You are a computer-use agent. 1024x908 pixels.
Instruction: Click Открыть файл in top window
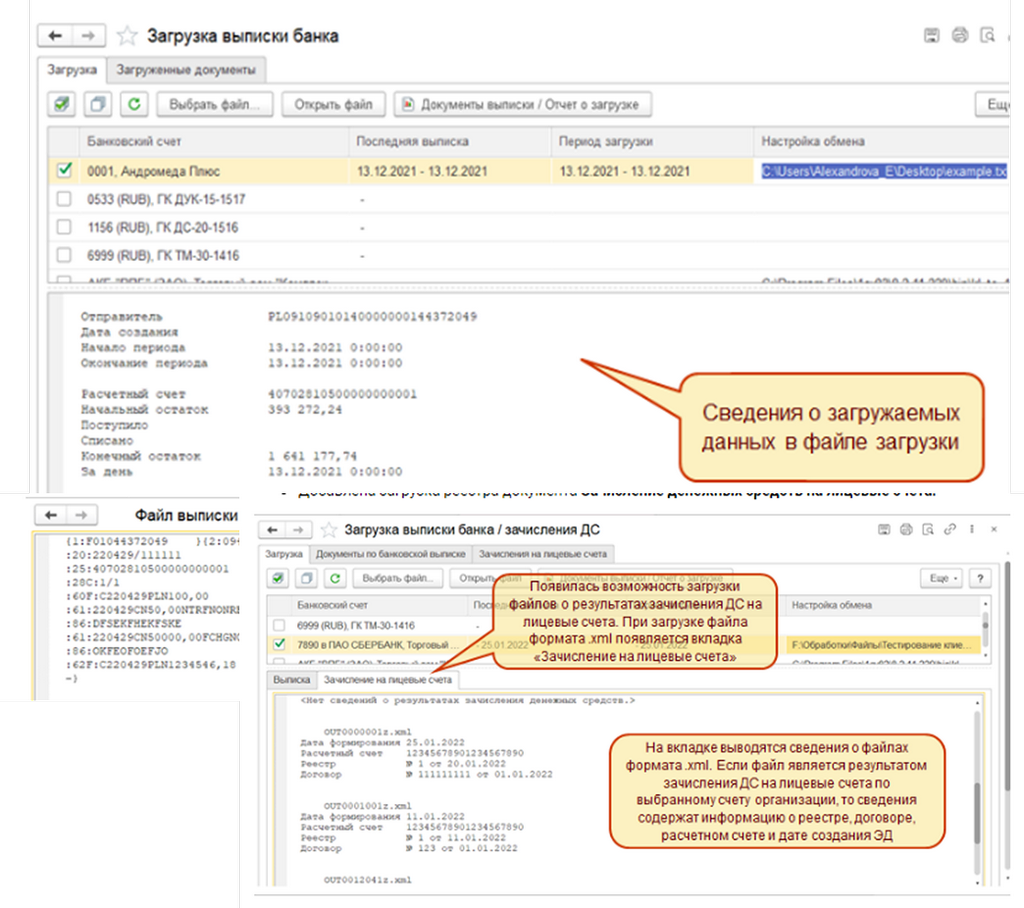[x=333, y=105]
